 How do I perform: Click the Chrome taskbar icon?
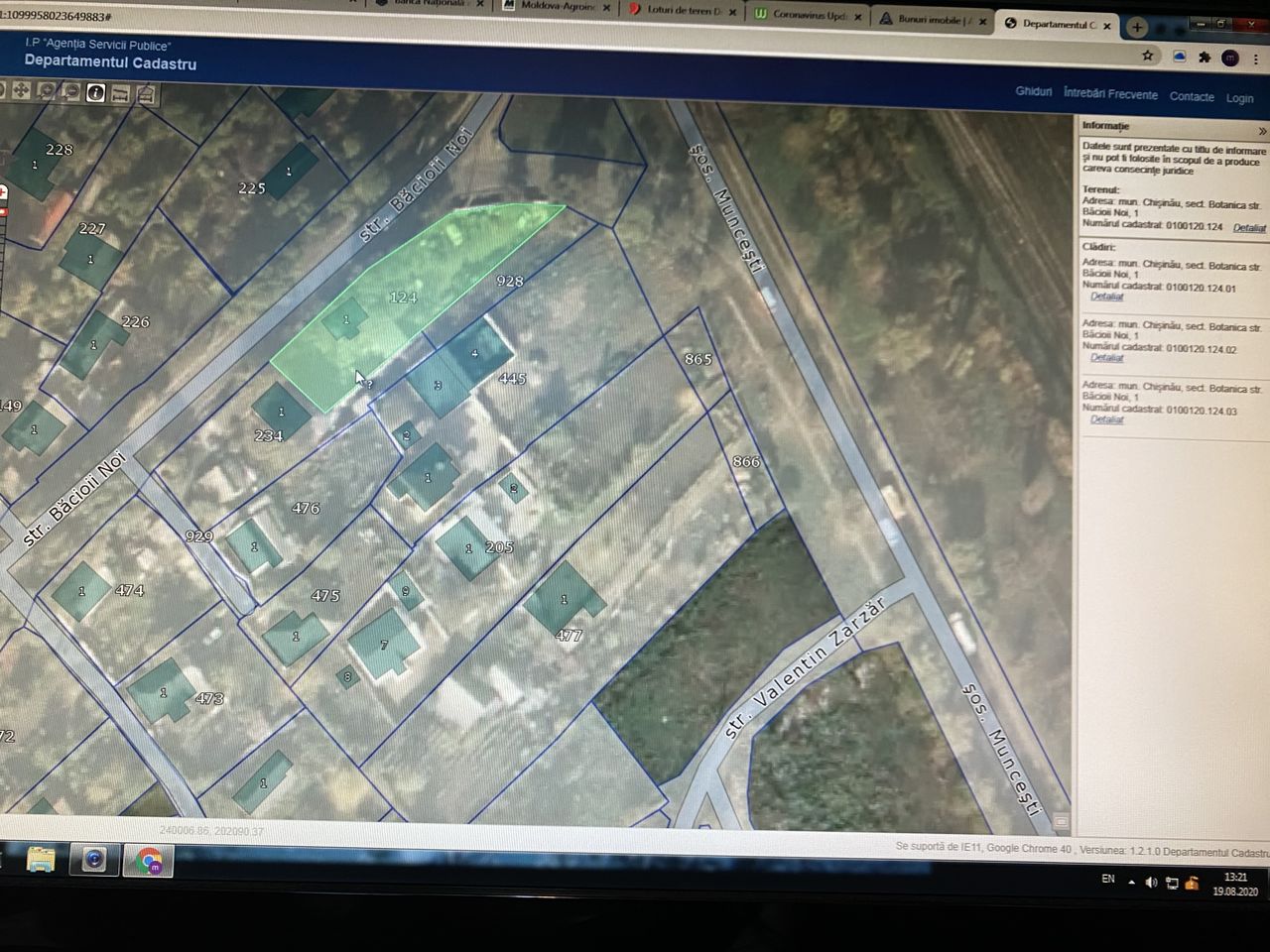pos(149,861)
